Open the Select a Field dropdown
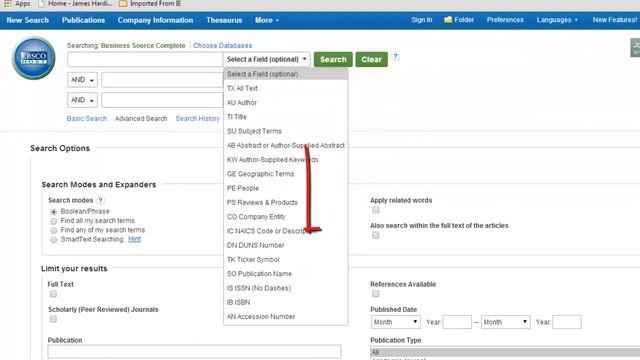This screenshot has width=640, height=360. point(267,59)
